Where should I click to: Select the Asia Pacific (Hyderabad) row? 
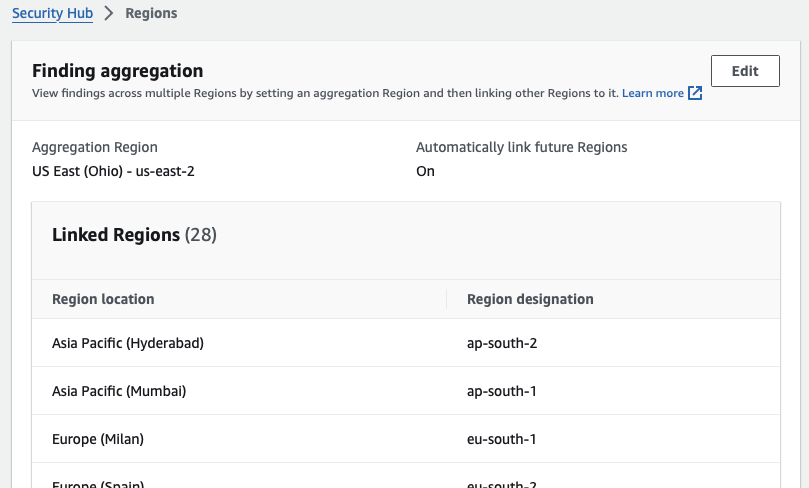128,343
